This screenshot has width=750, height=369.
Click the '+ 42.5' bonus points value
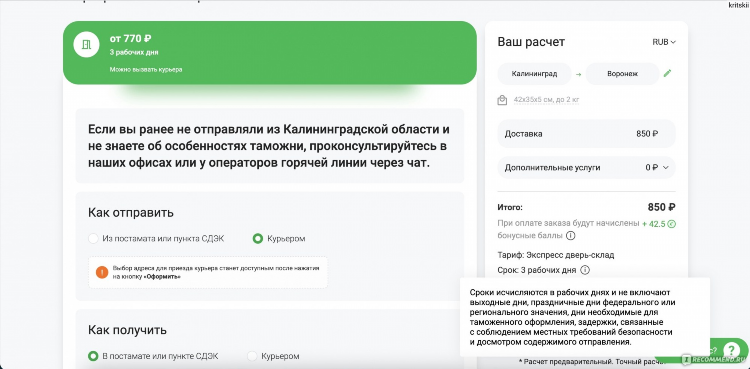tap(654, 224)
